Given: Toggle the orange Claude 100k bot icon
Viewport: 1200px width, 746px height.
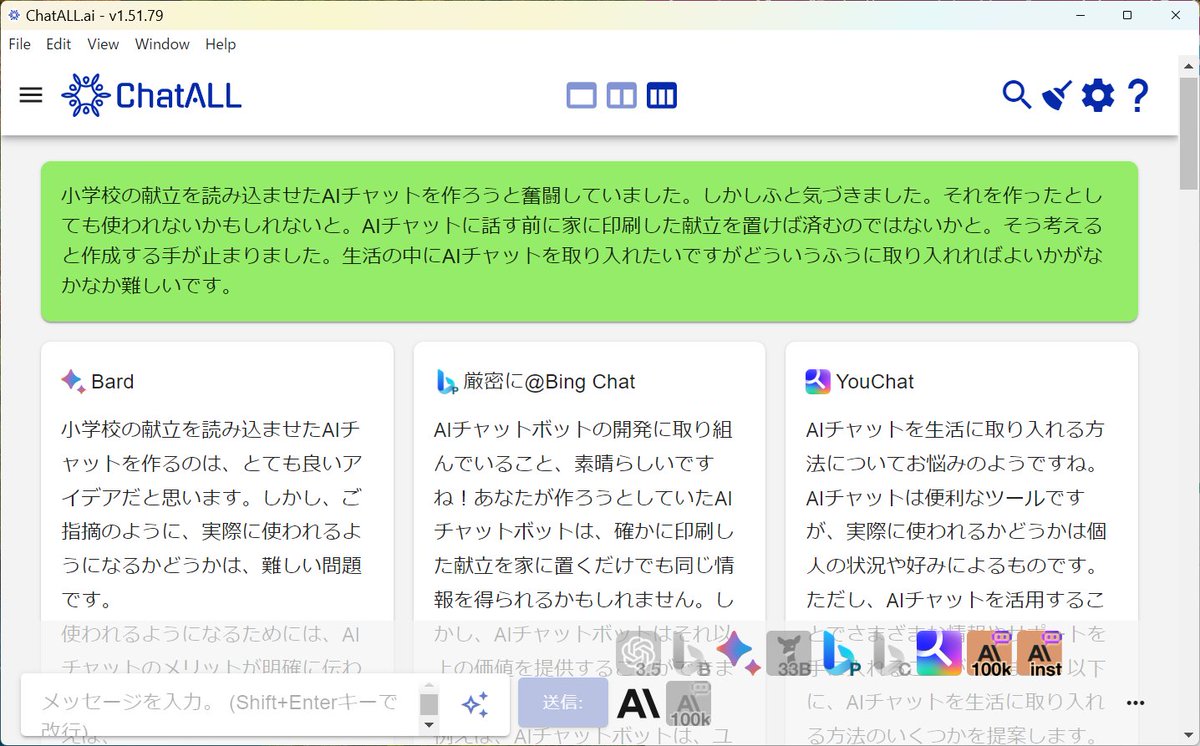Looking at the screenshot, I should click(990, 654).
